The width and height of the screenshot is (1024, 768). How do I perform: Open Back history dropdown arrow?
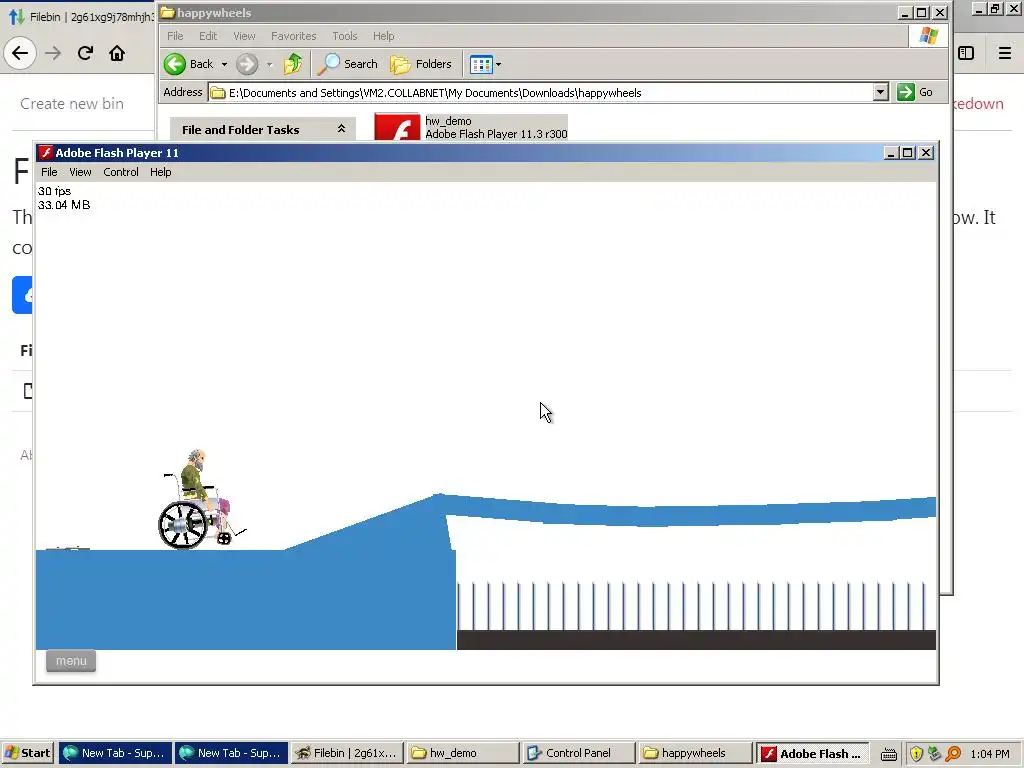pyautogui.click(x=224, y=64)
